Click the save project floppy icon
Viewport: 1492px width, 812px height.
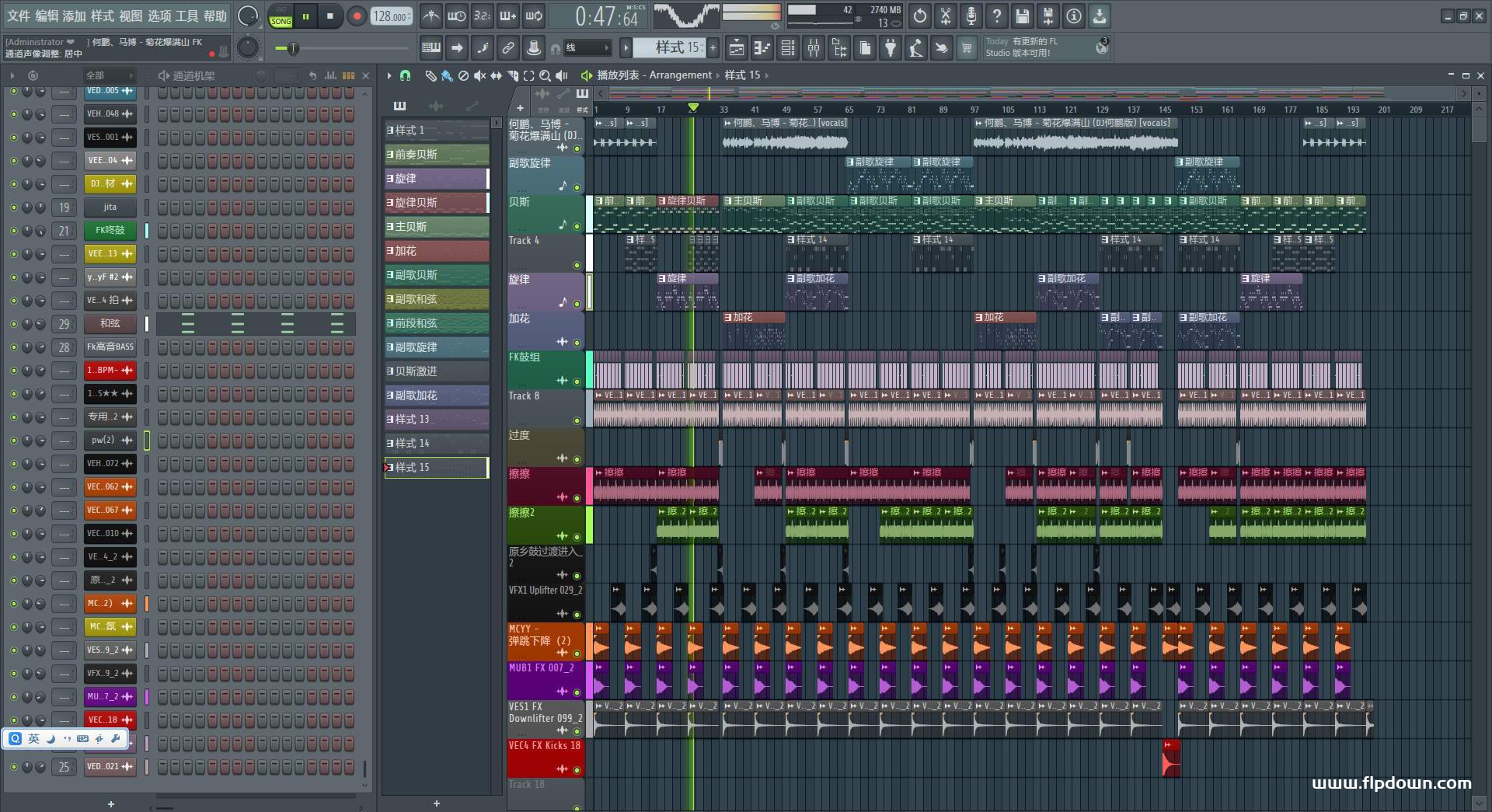tap(1023, 16)
